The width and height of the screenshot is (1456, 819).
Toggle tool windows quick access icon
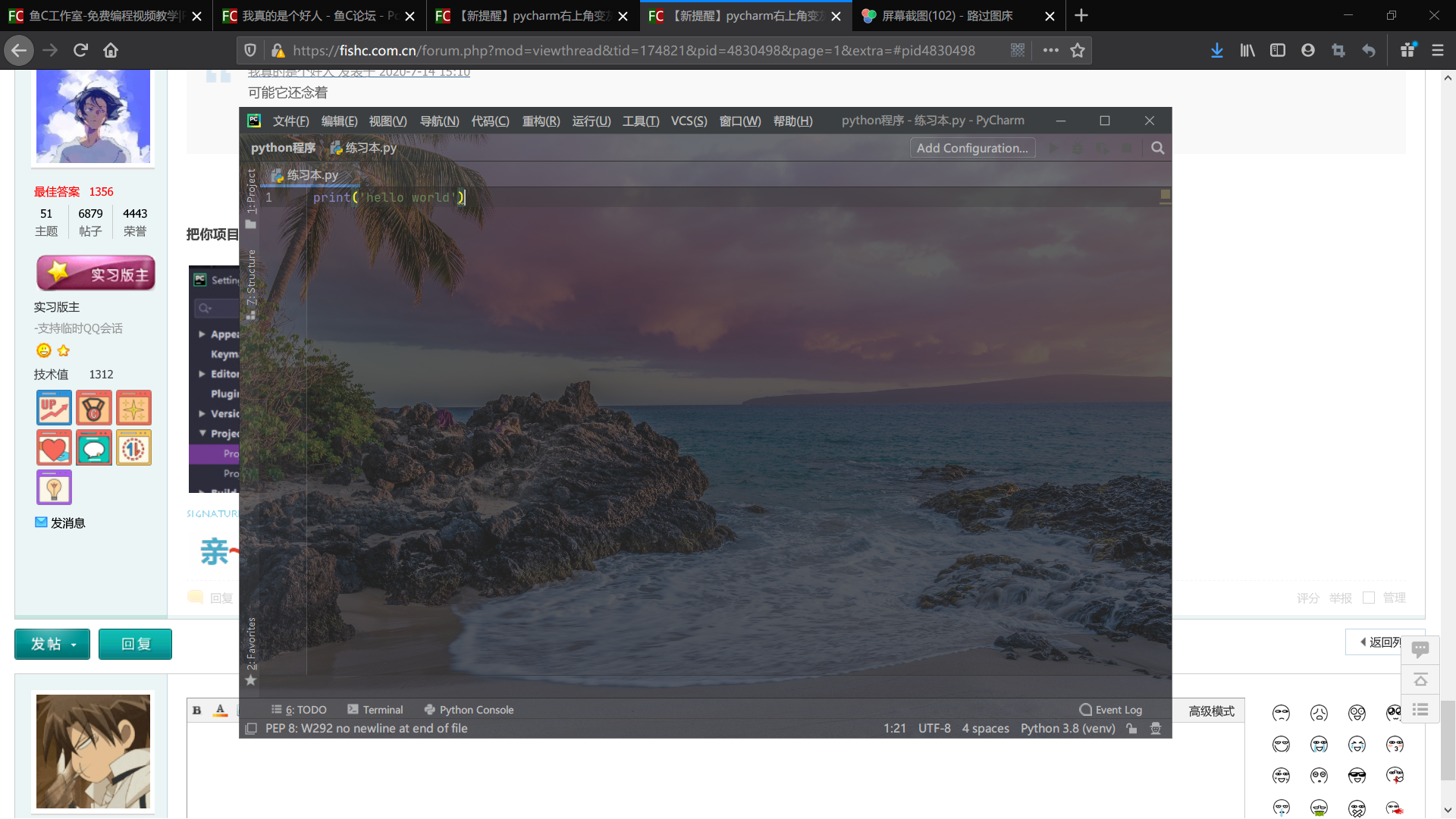[x=251, y=729]
